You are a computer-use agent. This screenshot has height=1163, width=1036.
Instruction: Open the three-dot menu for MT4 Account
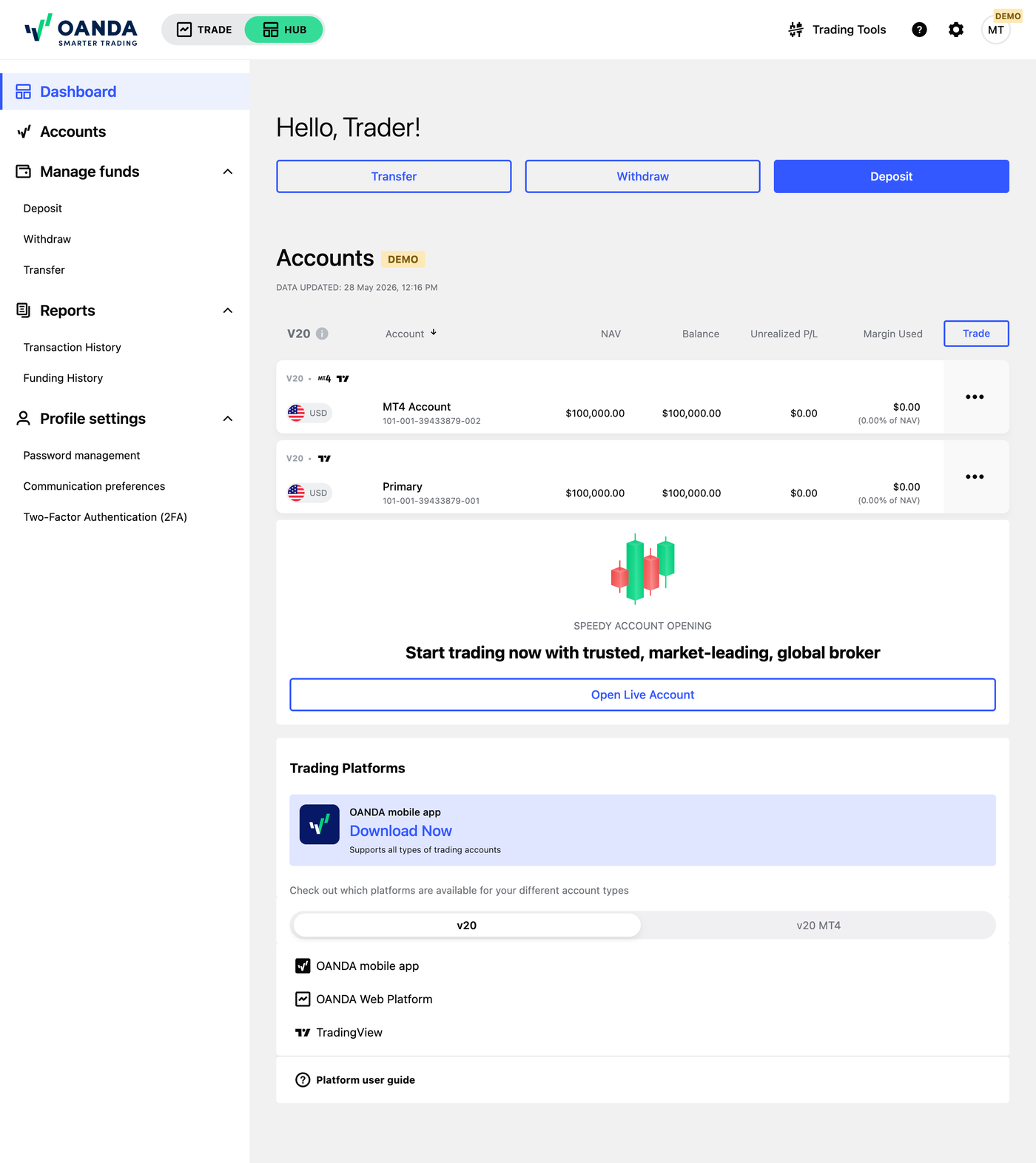tap(975, 397)
